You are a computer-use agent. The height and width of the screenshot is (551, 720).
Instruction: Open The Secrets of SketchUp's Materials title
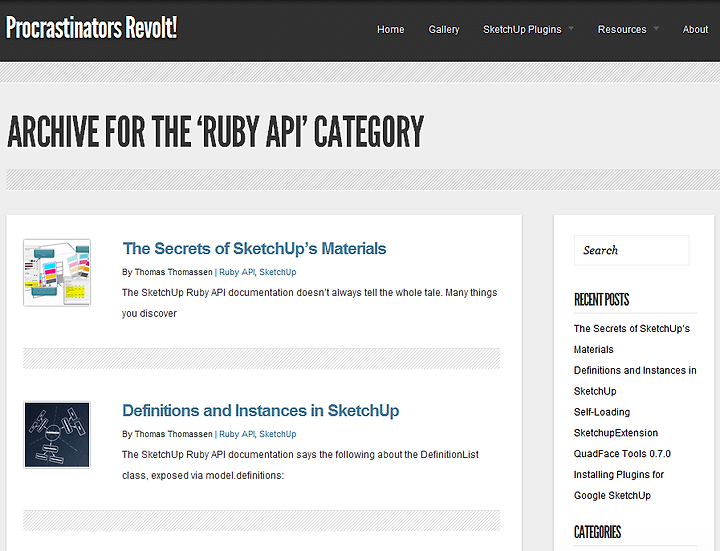point(254,248)
